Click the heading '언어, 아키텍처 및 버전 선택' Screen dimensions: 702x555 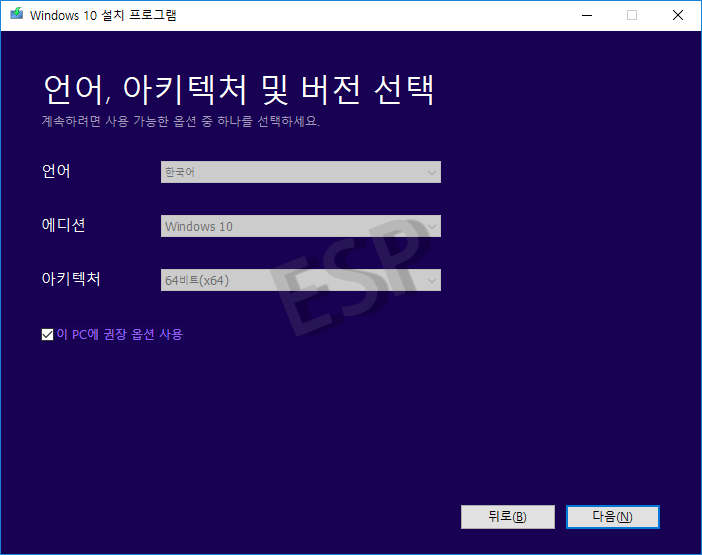239,90
